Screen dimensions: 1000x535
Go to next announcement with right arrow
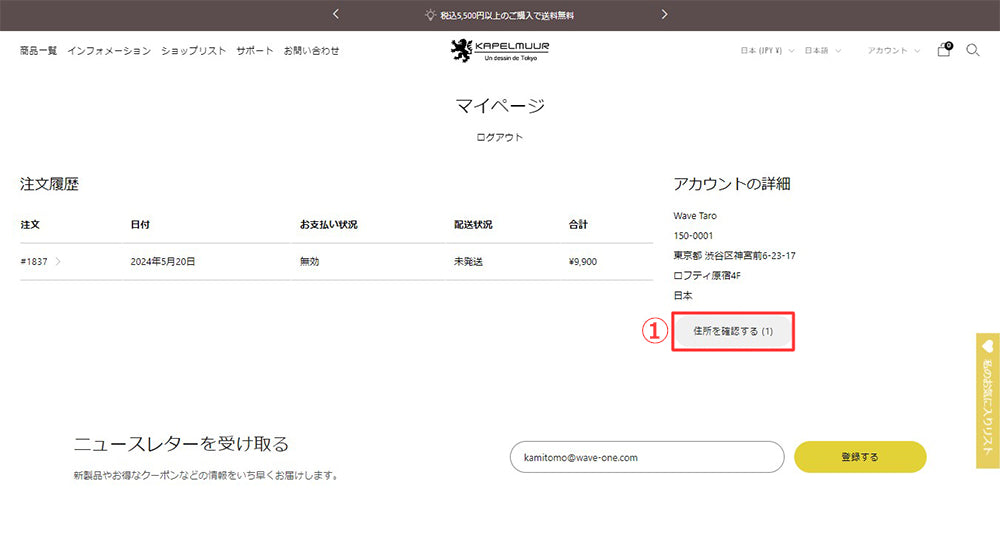coord(664,15)
